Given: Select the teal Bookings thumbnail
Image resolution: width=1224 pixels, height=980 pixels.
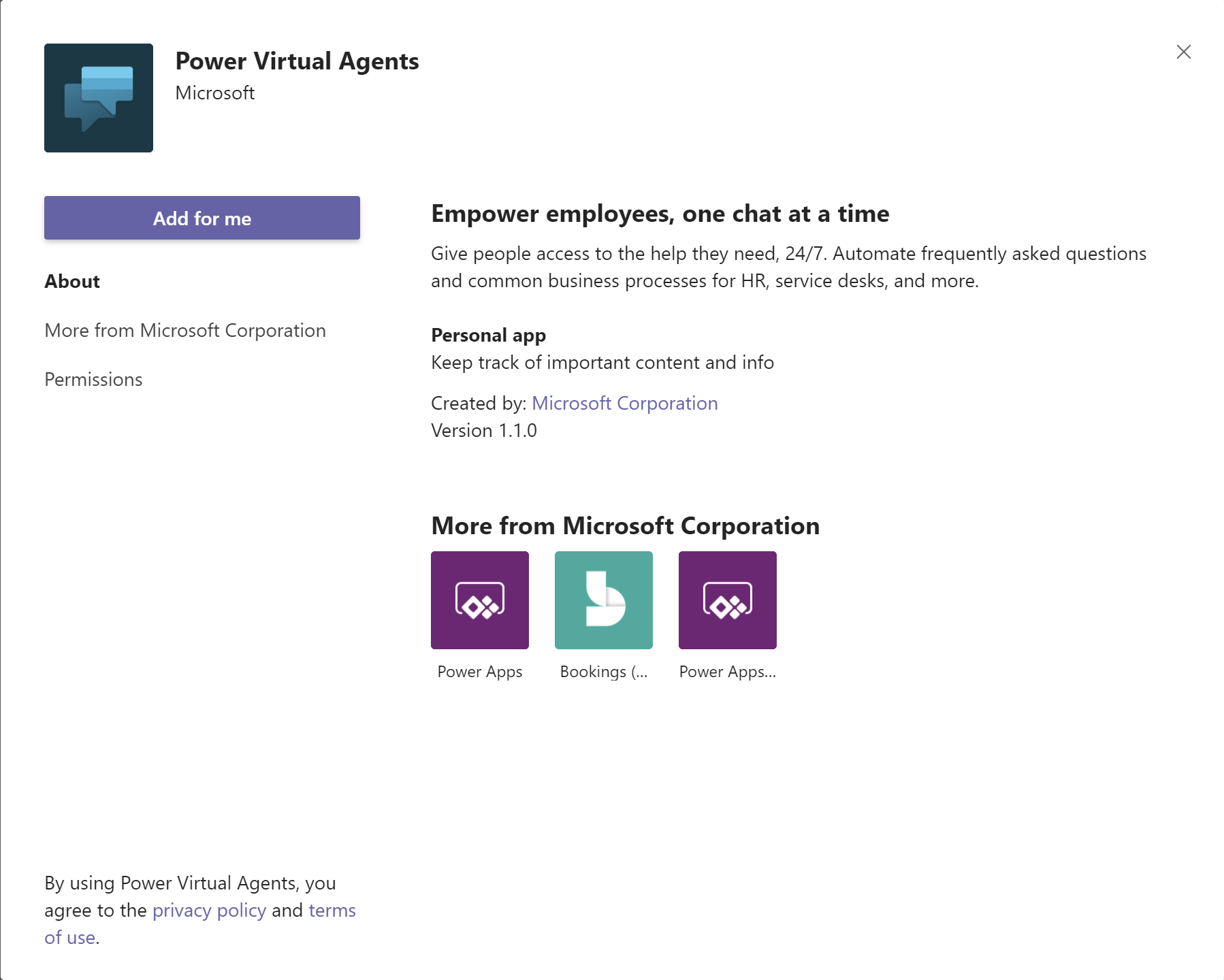Looking at the screenshot, I should click(603, 600).
